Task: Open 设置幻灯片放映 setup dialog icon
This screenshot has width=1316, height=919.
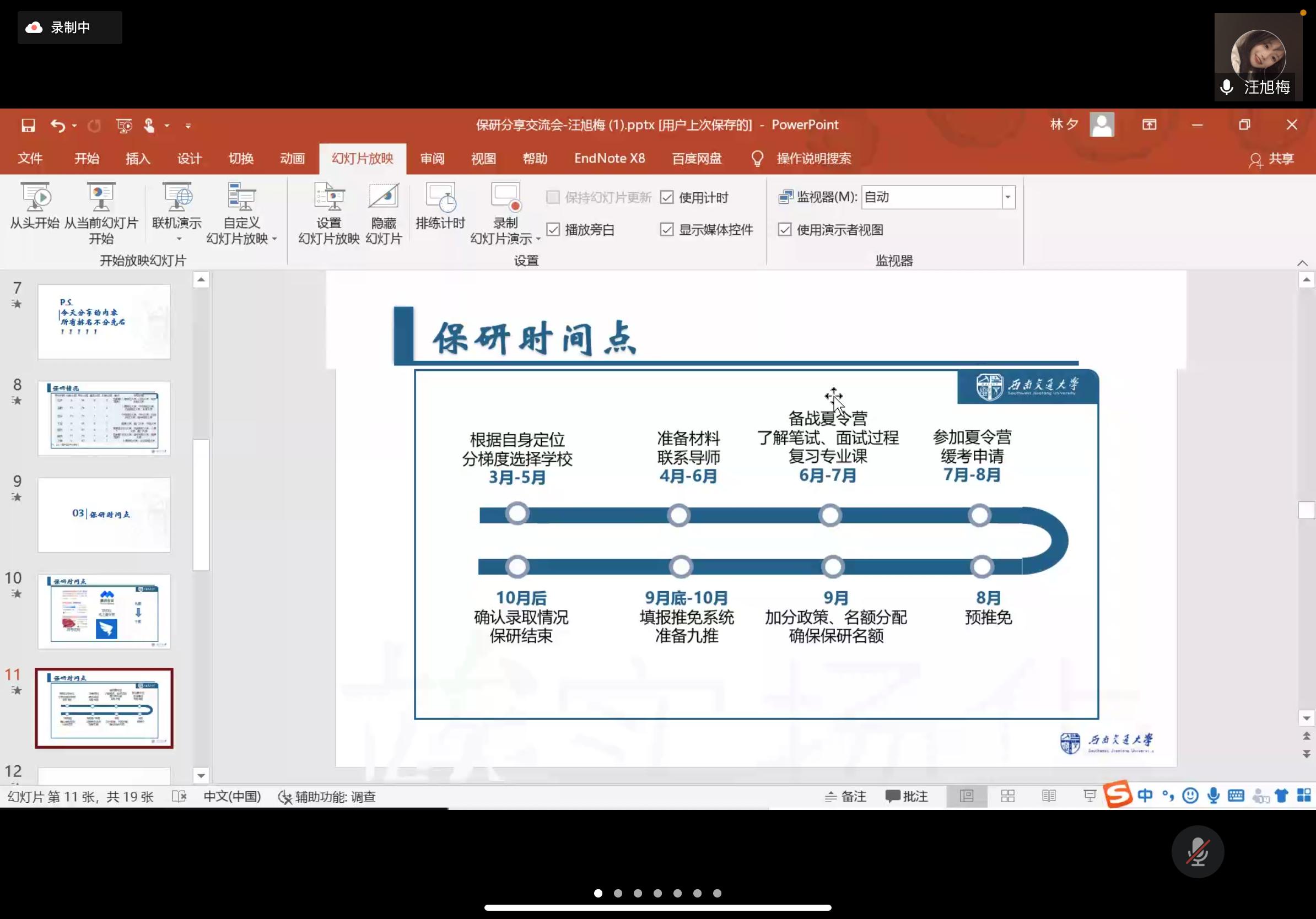Action: (329, 198)
